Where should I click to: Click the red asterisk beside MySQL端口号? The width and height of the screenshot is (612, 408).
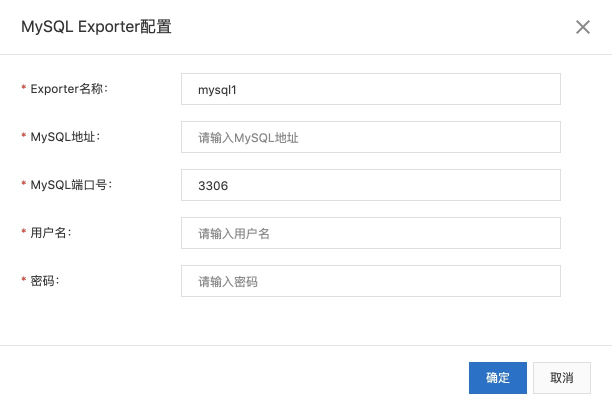tap(24, 186)
